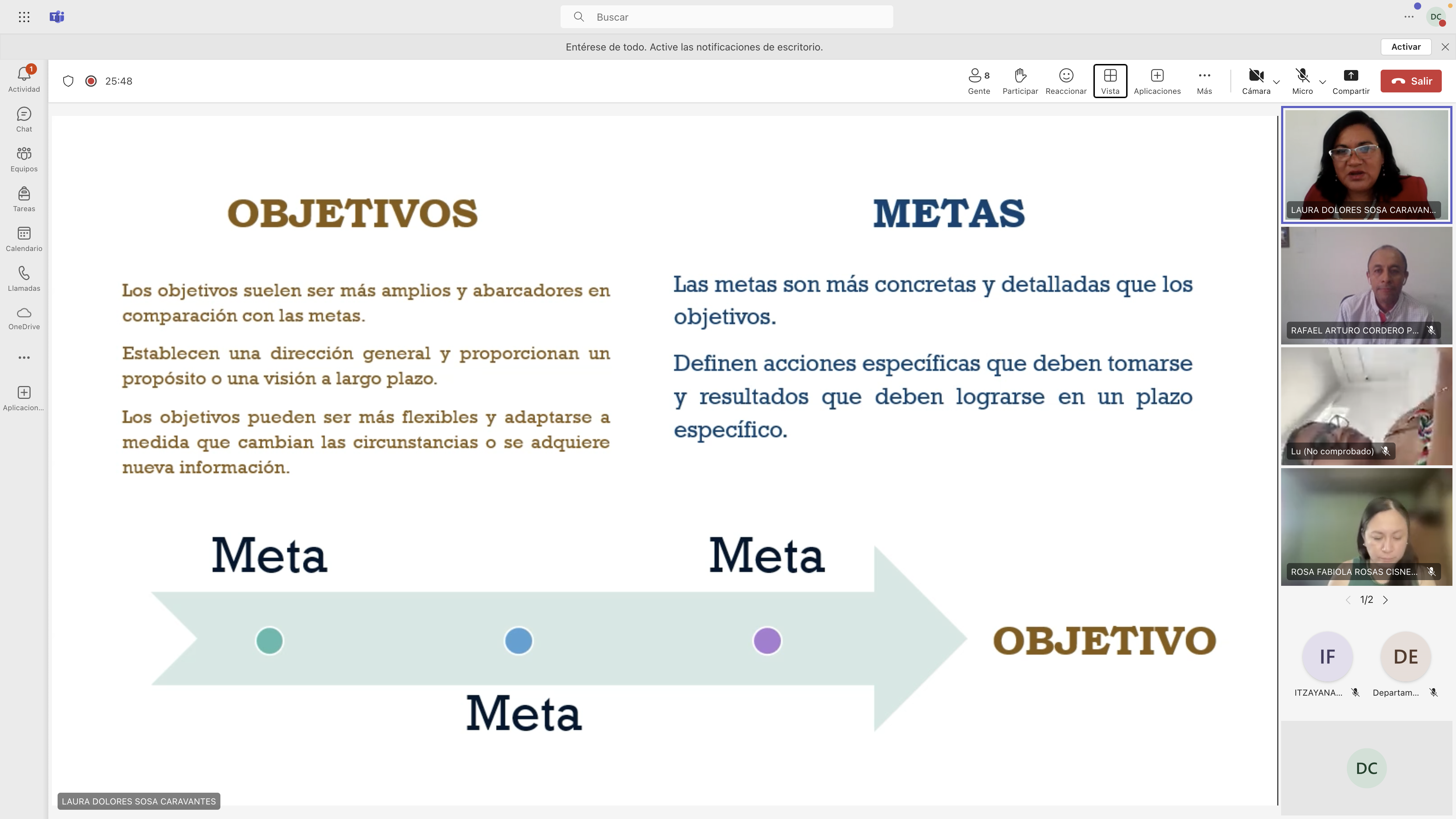Viewport: 1456px width, 819px height.
Task: Toggle the Cámara on/off
Action: 1254,80
